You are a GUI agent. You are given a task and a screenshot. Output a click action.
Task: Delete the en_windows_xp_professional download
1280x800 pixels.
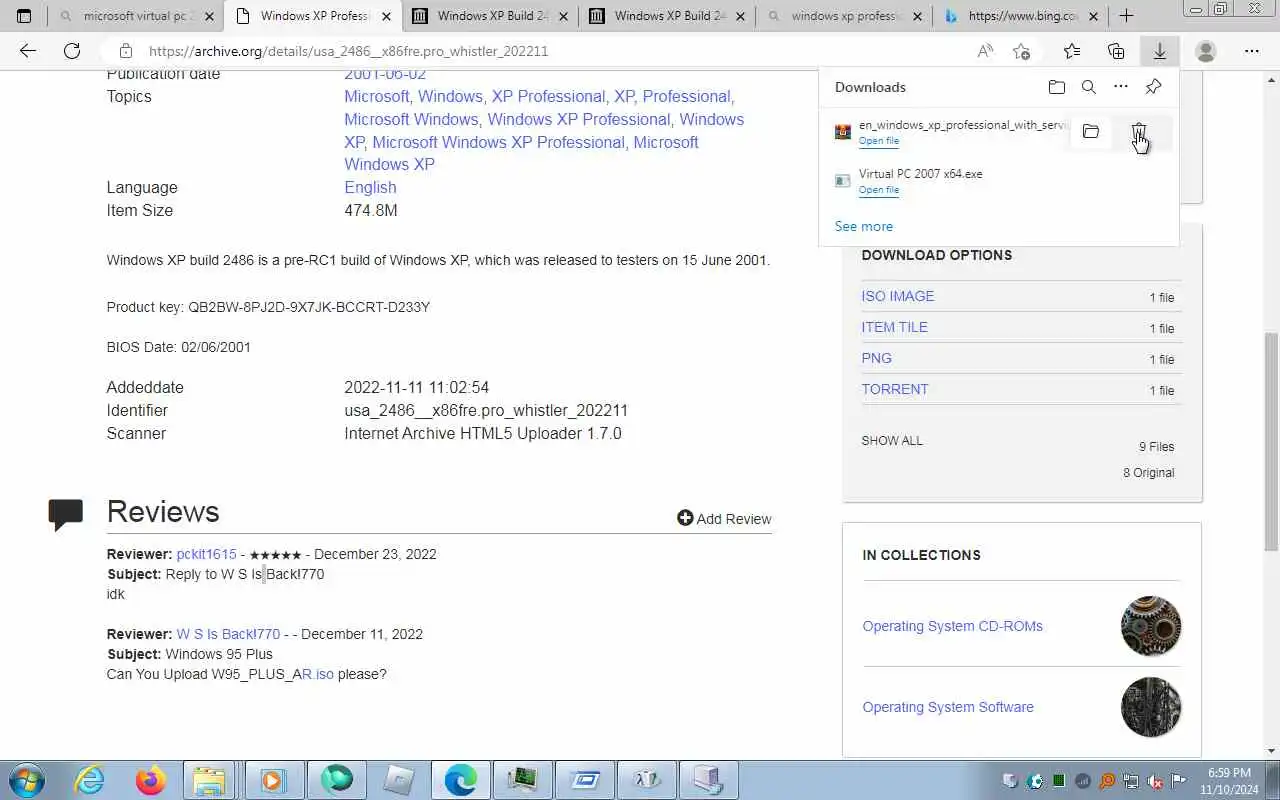1139,132
